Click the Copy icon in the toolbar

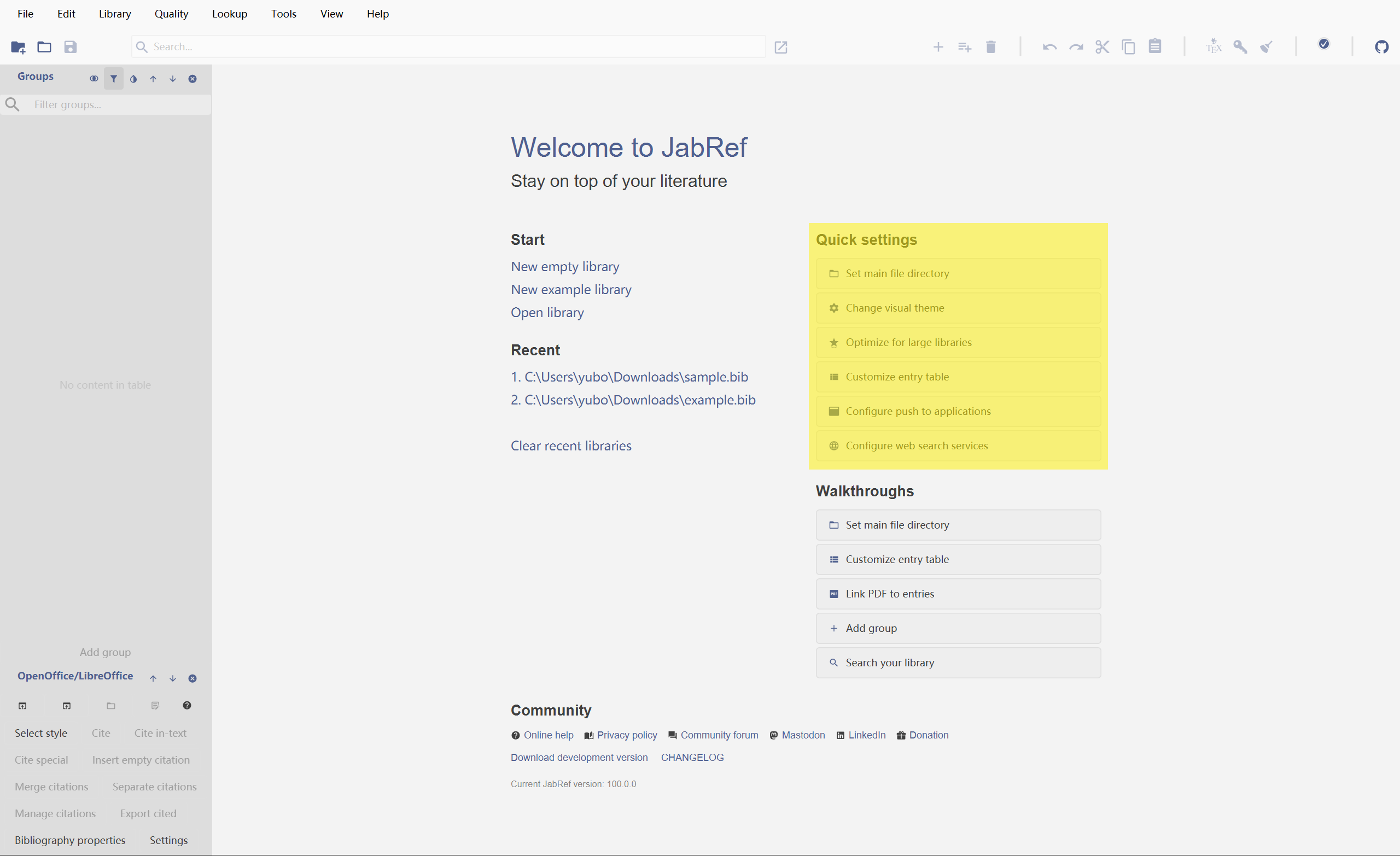tap(1129, 47)
